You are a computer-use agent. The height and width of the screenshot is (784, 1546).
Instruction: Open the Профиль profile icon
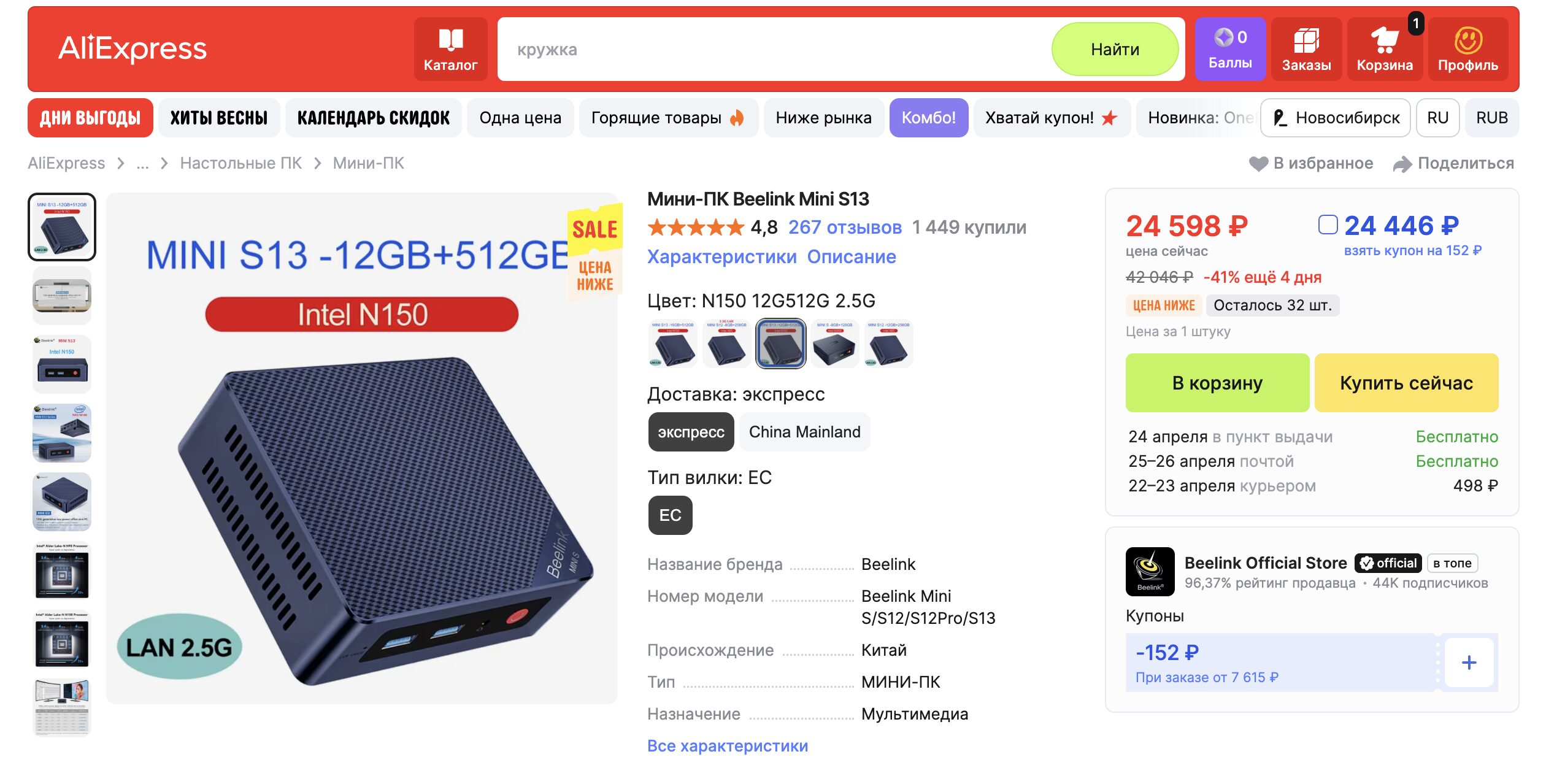1468,48
